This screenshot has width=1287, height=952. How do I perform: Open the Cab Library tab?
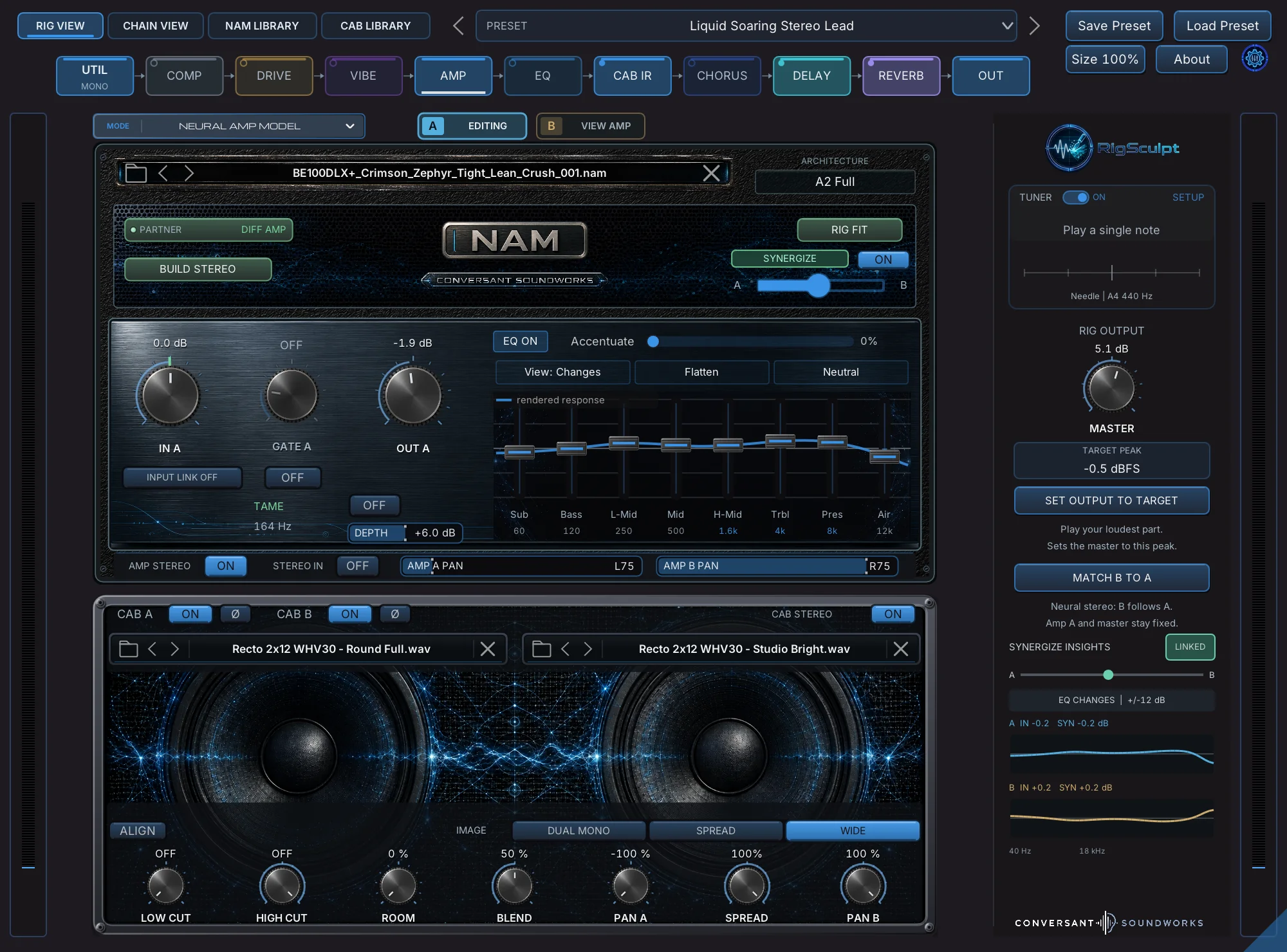(375, 26)
